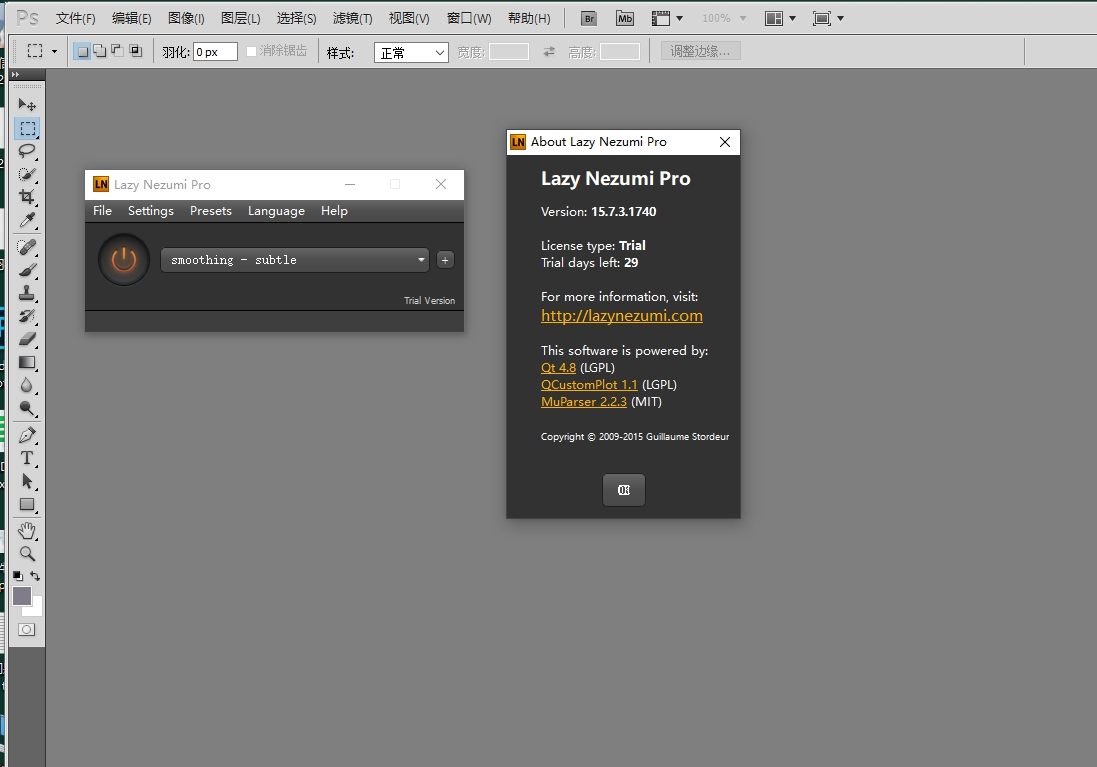Select the Eraser tool
The height and width of the screenshot is (767, 1097).
tap(27, 339)
